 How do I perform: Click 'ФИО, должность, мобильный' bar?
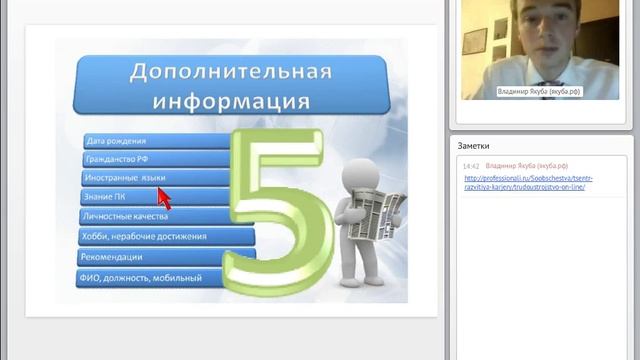[151, 278]
